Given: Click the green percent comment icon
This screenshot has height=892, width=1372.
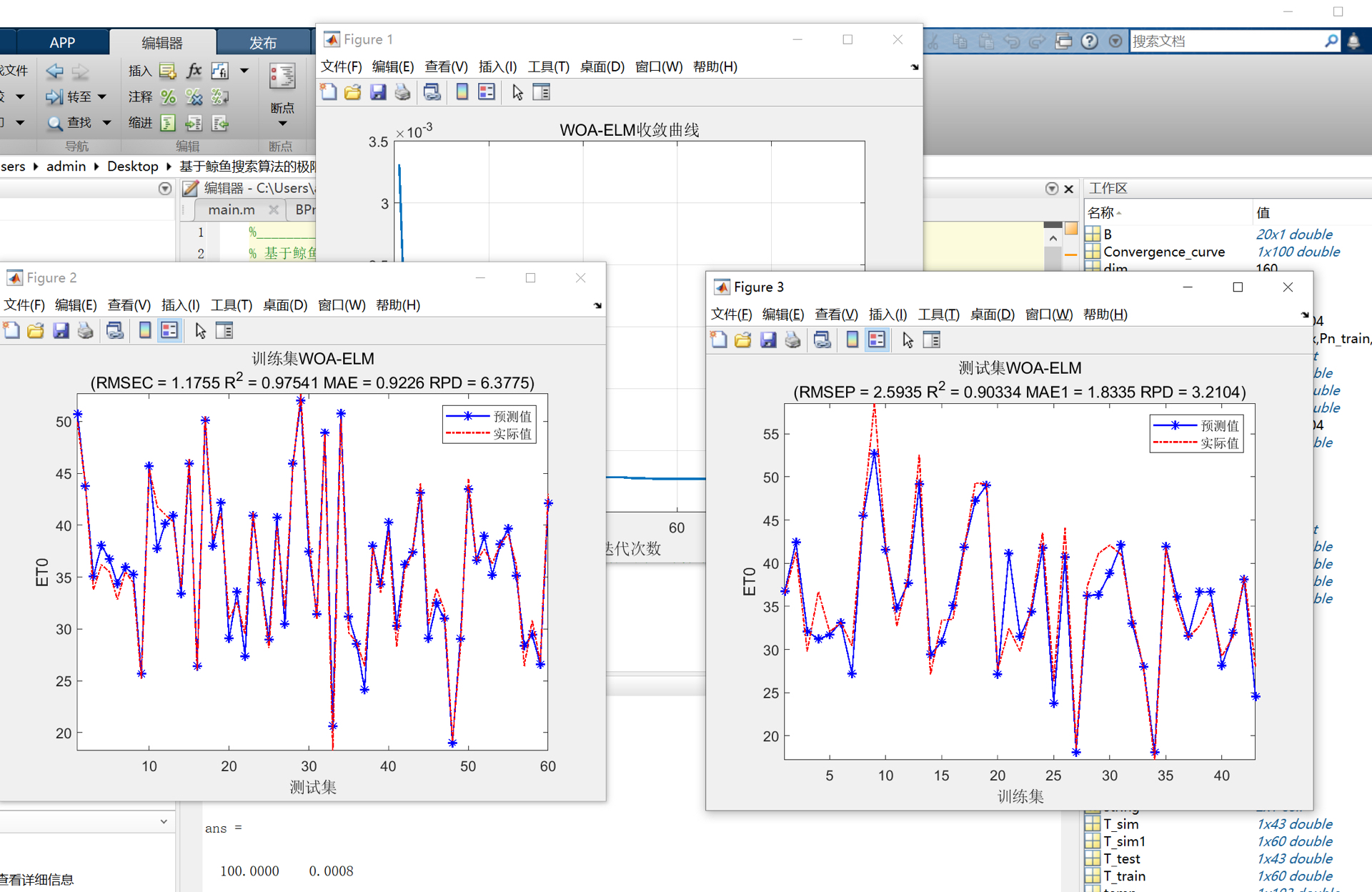Looking at the screenshot, I should tap(168, 96).
